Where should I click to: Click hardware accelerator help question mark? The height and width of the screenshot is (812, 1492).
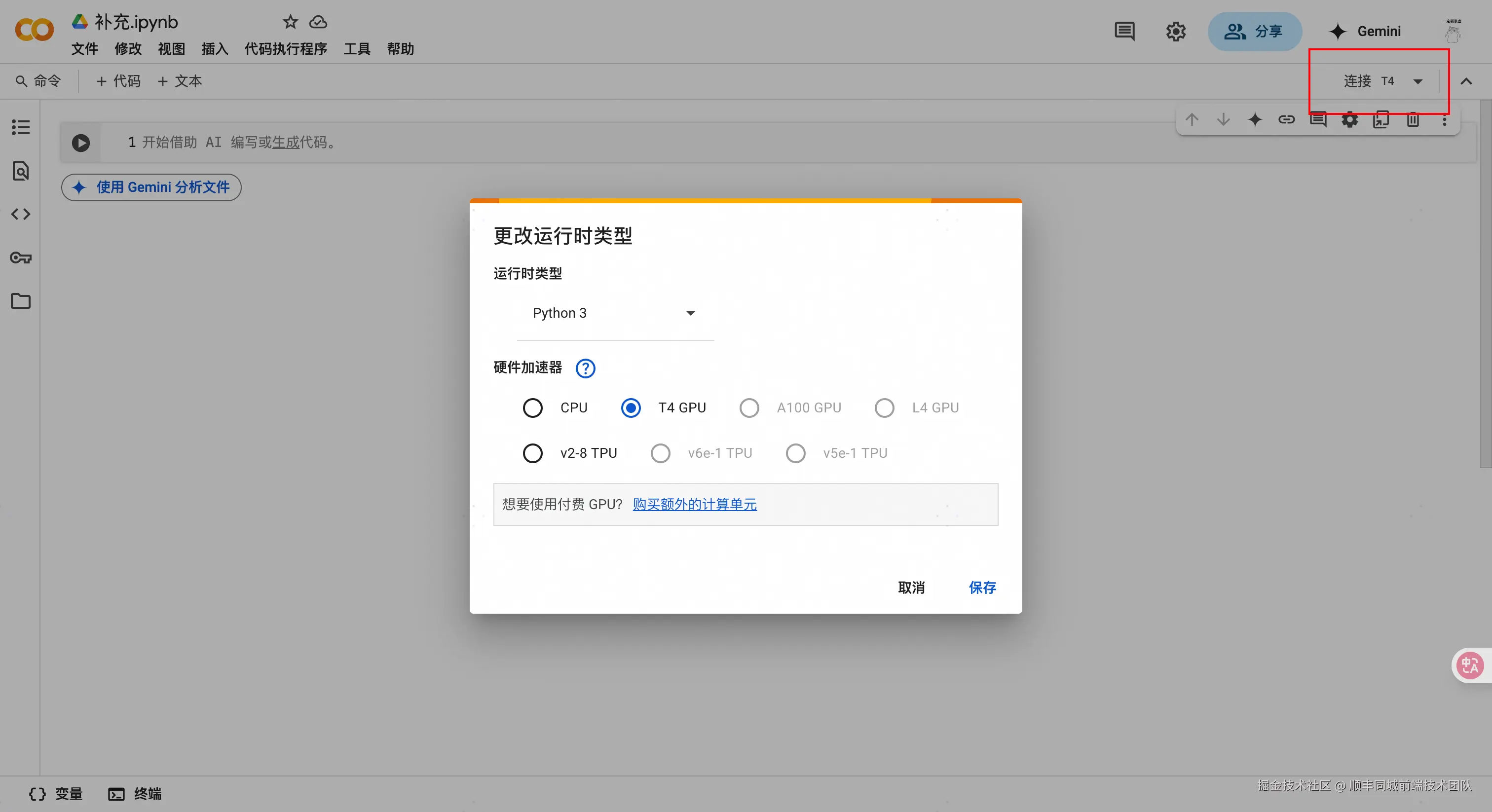(x=585, y=369)
